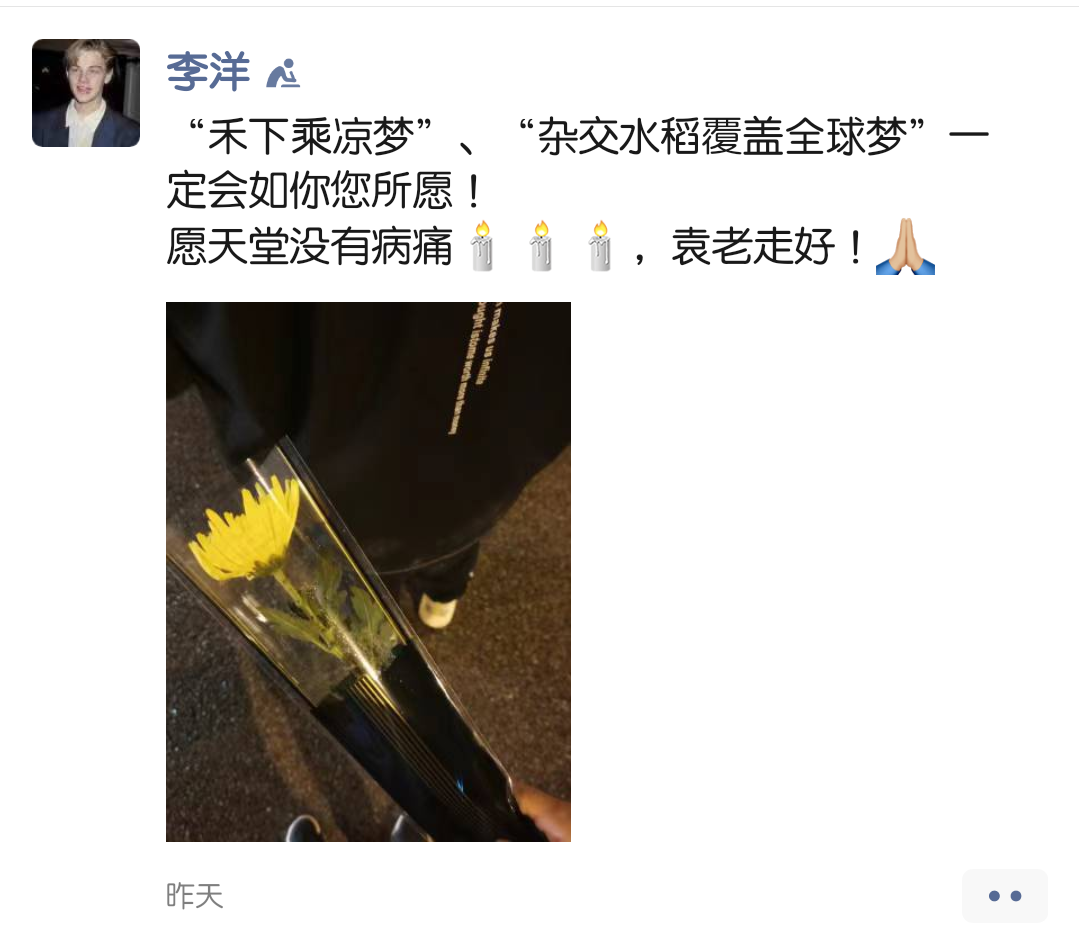Click the praying hands emoji

pos(905,246)
